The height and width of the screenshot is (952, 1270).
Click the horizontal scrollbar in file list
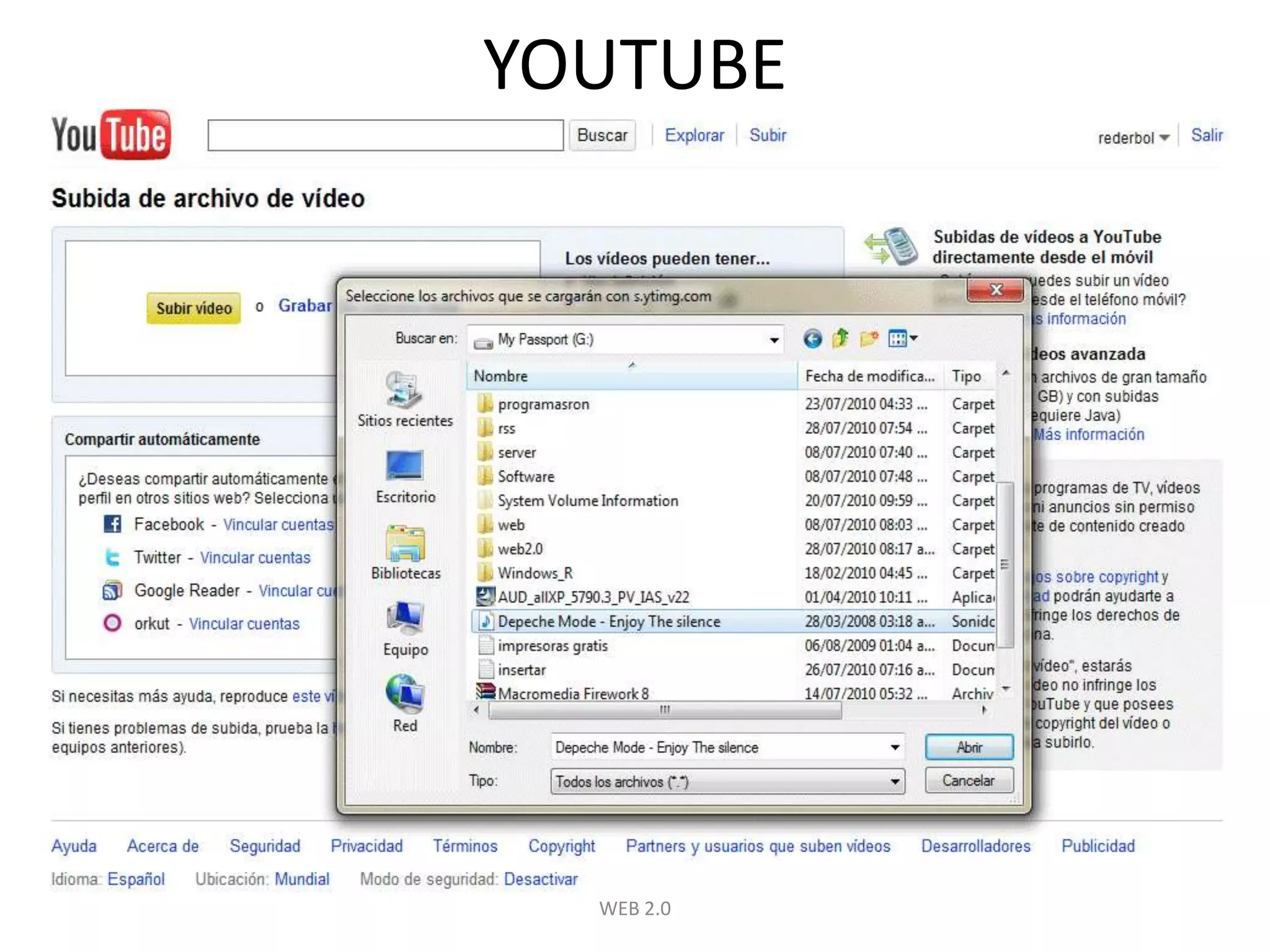[665, 710]
